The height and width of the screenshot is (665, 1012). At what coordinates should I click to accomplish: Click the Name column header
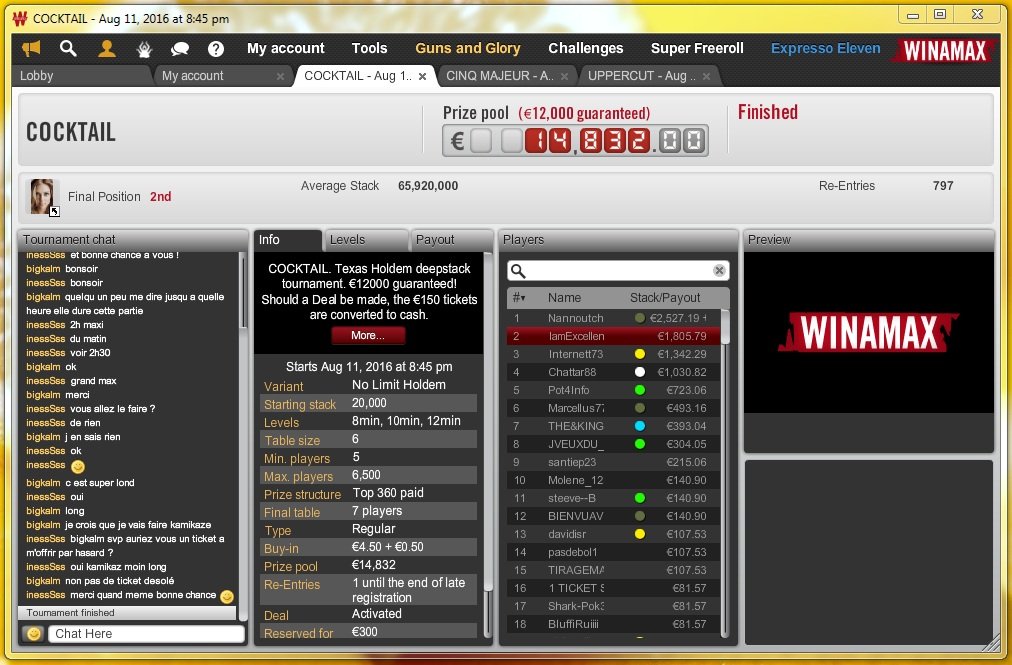[x=564, y=298]
